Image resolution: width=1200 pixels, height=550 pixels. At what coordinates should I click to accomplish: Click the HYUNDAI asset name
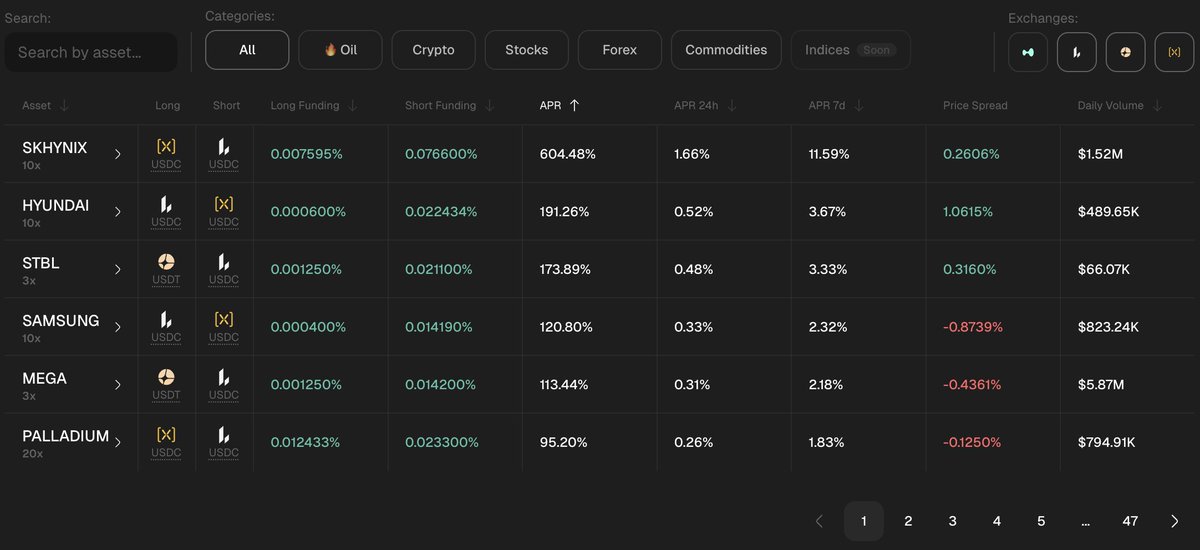tap(55, 205)
